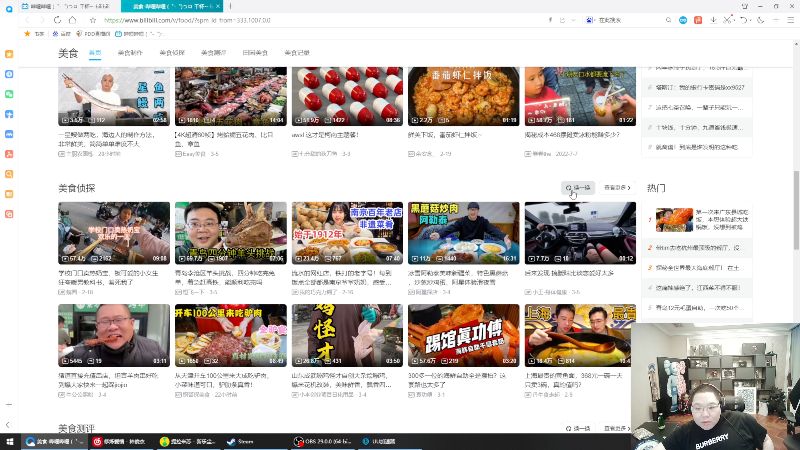800x450 pixels.
Task: Click the browser logo in sidebar top
Action: (9, 9)
